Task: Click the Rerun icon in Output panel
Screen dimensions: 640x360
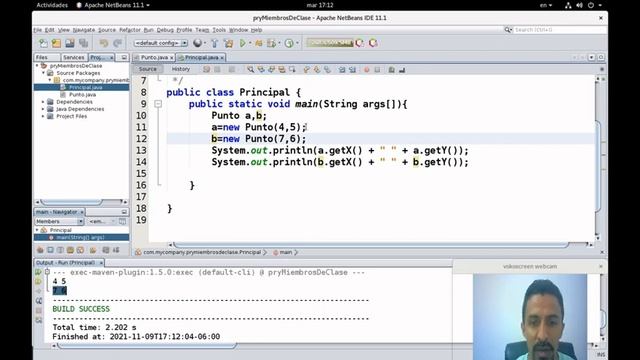Action: coord(38,272)
